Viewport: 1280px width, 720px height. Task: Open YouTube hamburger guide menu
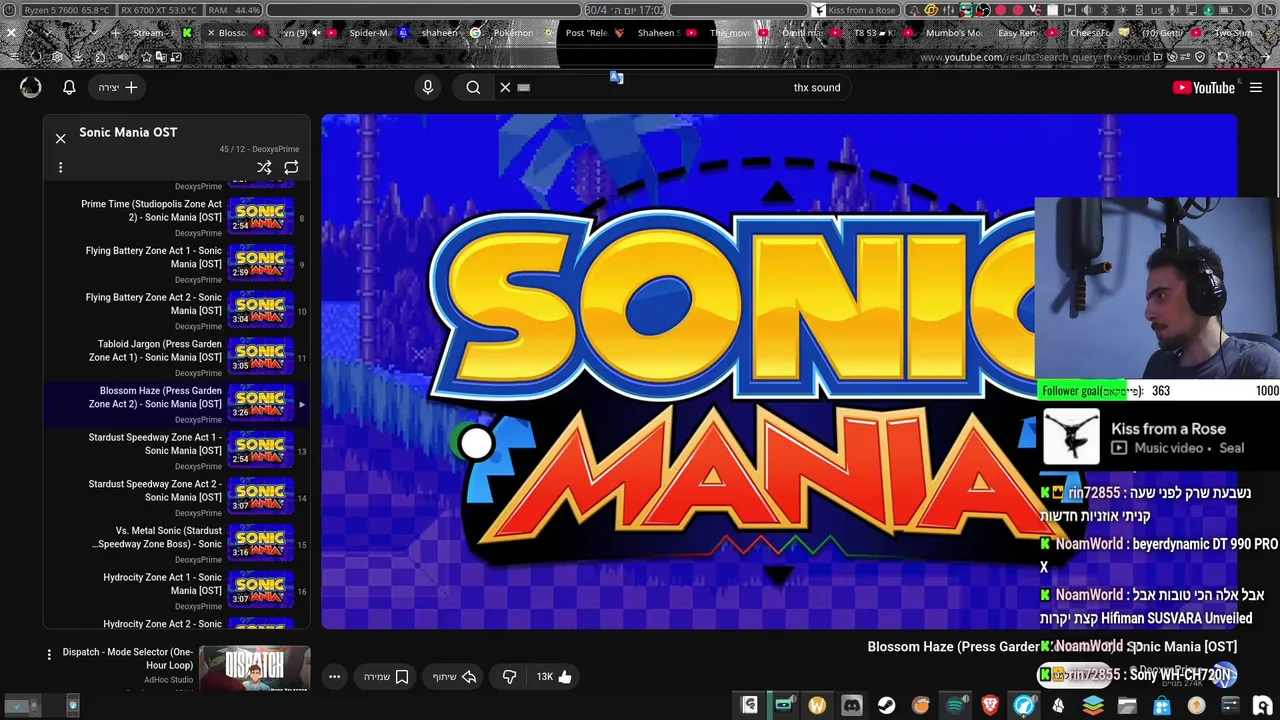point(1256,87)
